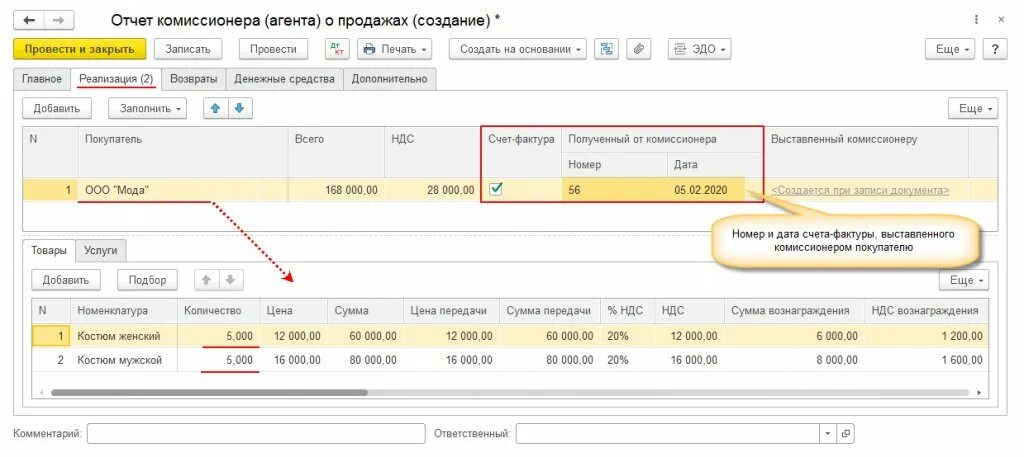Open the Еще menu of the goods table
1024x457 pixels.
(964, 280)
